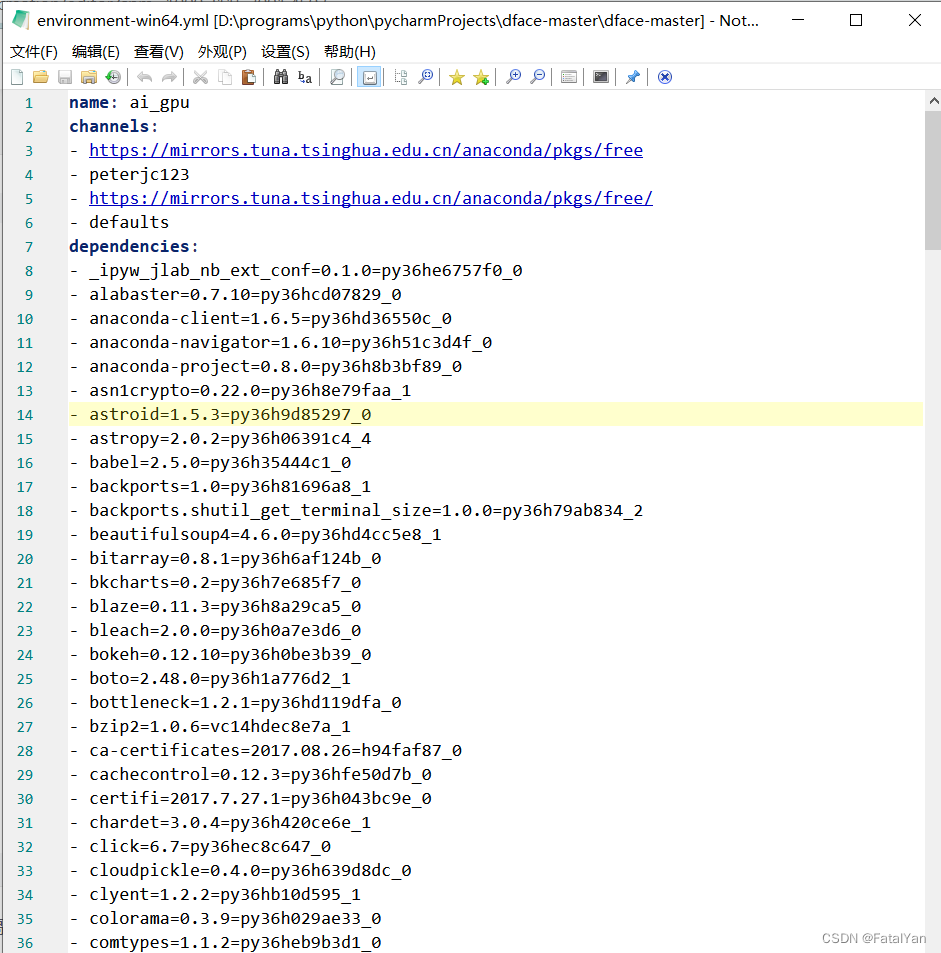Screen dimensions: 941x953
Task: Create a new file with the New icon
Action: pos(16,77)
